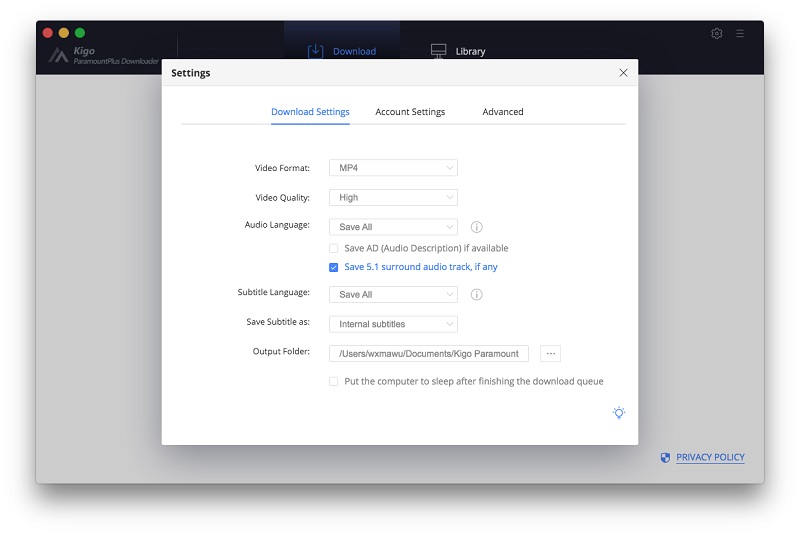Open Save Subtitle as dropdown
Image resolution: width=800 pixels, height=535 pixels.
pos(393,324)
